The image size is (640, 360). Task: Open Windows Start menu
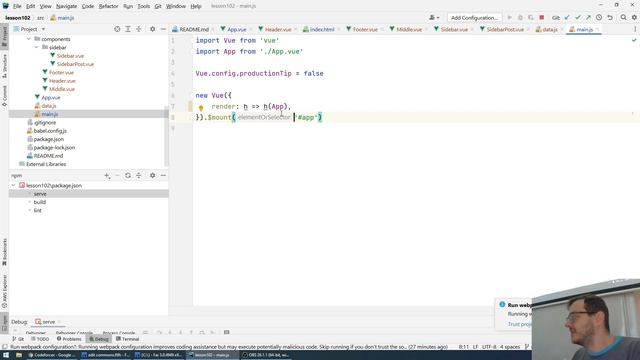6,355
